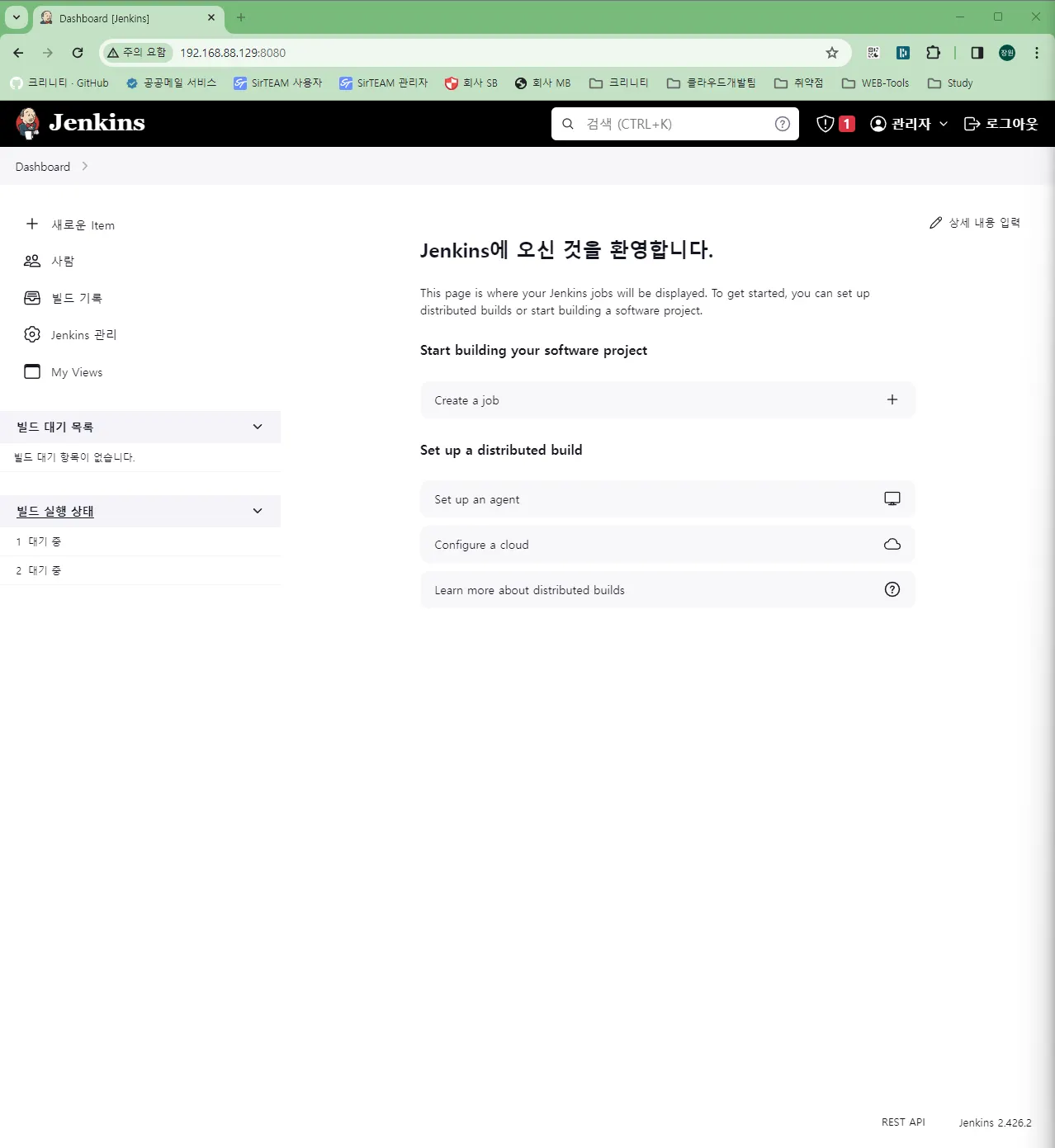Click the Jenkins butler logo icon
The width and height of the screenshot is (1055, 1148).
28,123
